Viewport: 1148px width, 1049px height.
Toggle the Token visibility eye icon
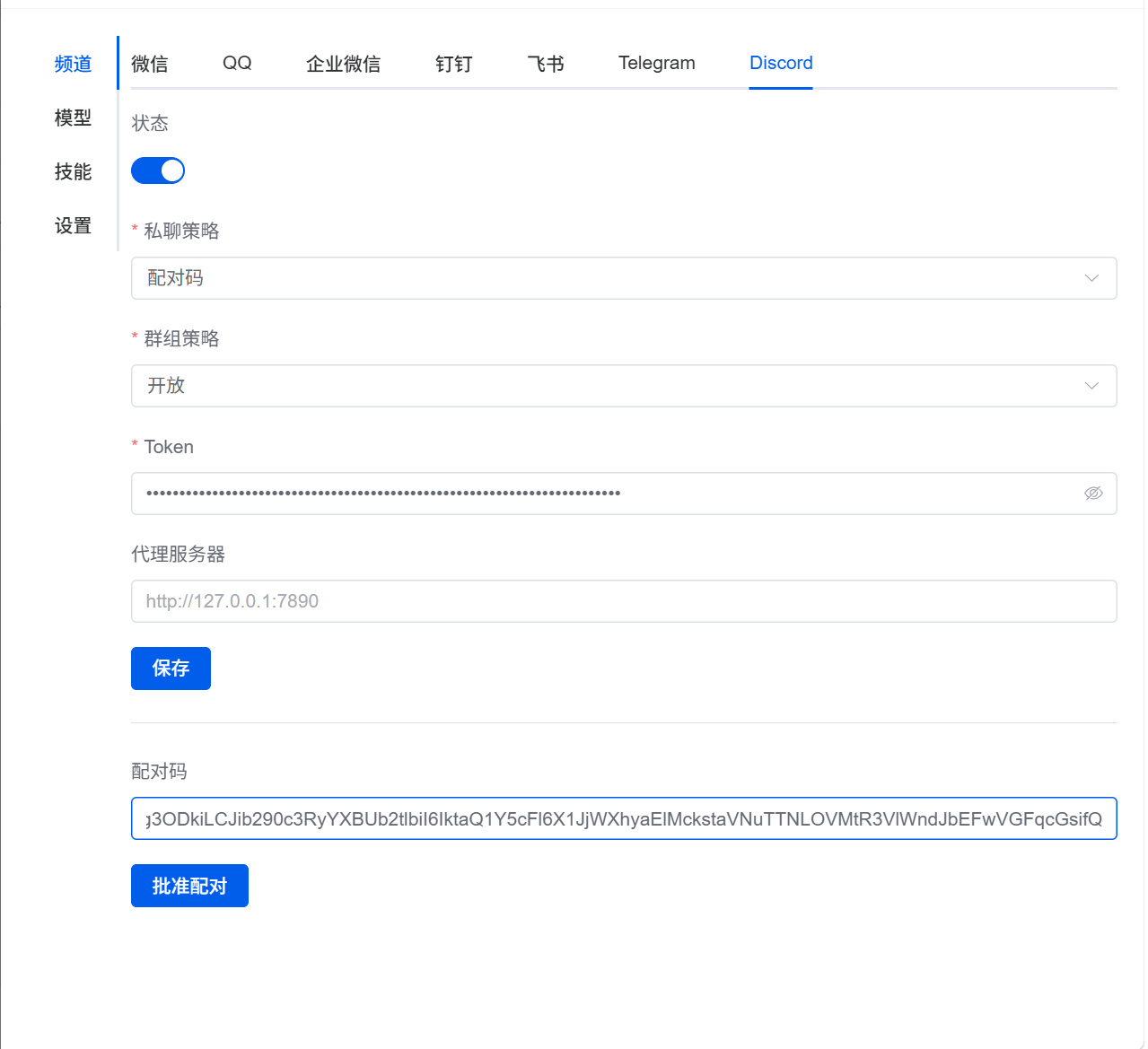point(1092,494)
